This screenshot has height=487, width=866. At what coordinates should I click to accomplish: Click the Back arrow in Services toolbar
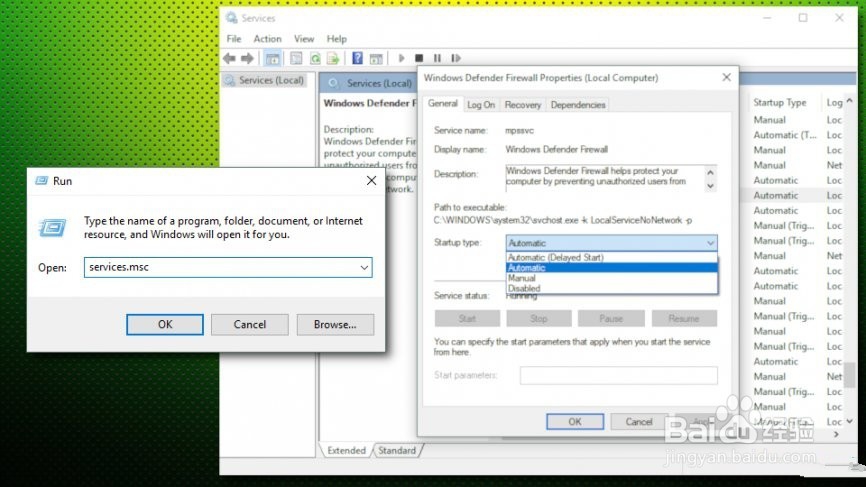tap(229, 58)
